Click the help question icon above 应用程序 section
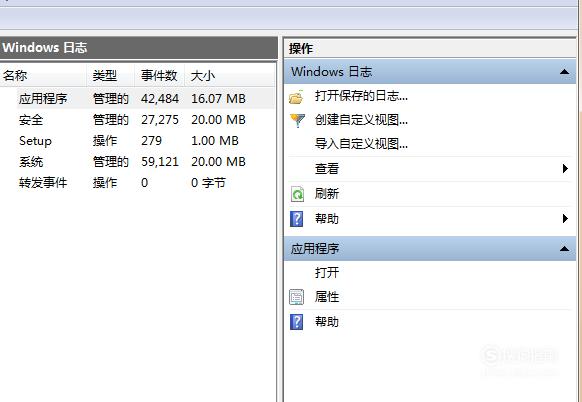582x402 pixels. point(297,219)
